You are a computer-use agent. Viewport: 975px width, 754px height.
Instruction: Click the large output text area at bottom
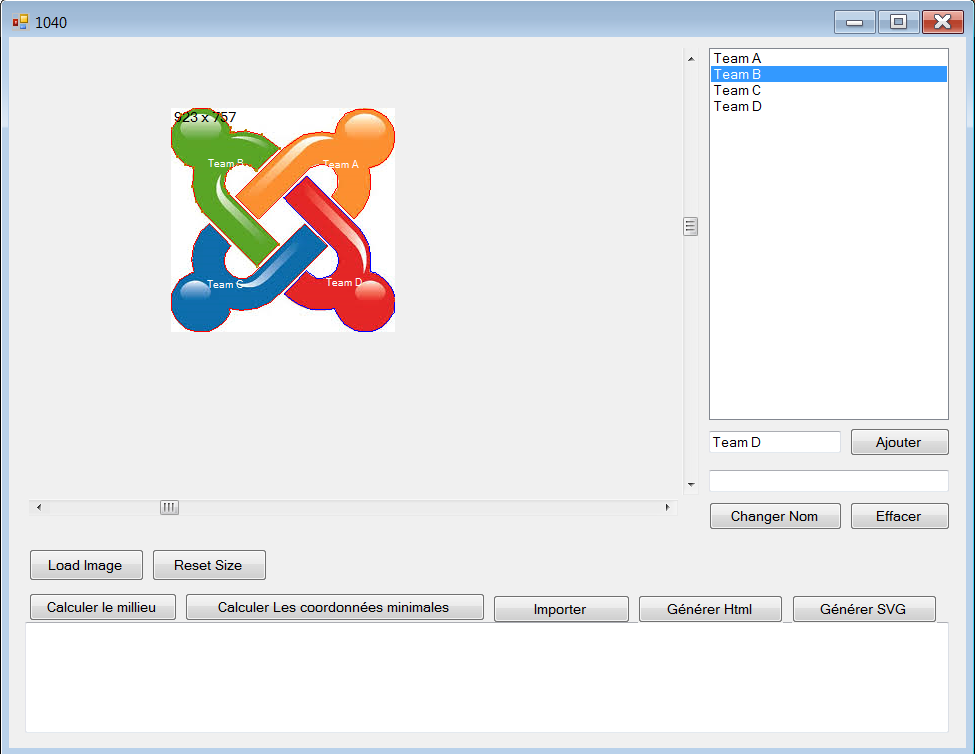487,678
